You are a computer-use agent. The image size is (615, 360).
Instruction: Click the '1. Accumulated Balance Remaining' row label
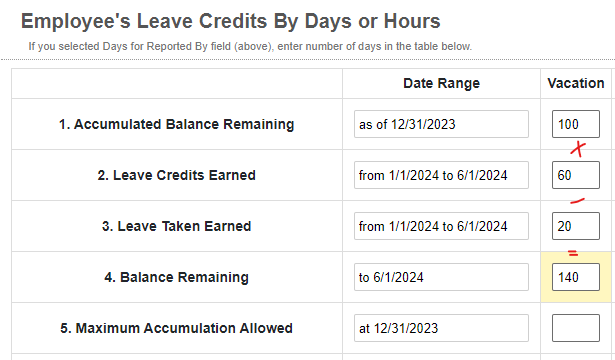pyautogui.click(x=176, y=124)
